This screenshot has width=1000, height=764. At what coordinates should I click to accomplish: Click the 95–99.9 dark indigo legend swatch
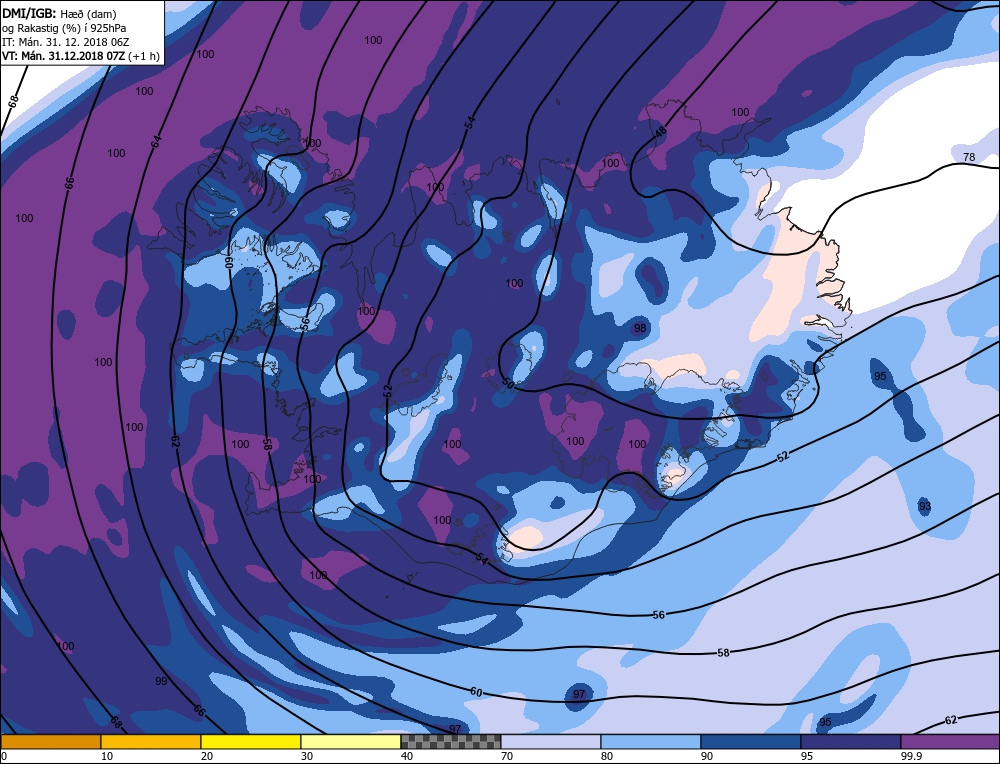tap(851, 742)
